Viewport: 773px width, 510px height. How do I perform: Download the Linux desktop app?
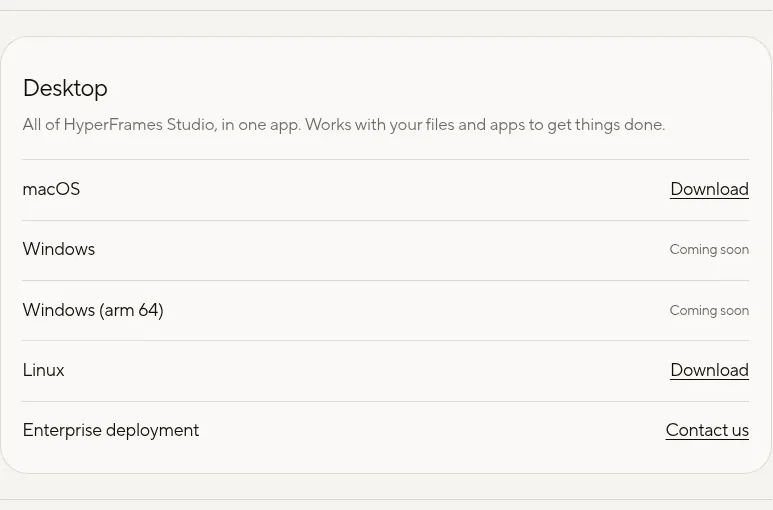pos(709,370)
